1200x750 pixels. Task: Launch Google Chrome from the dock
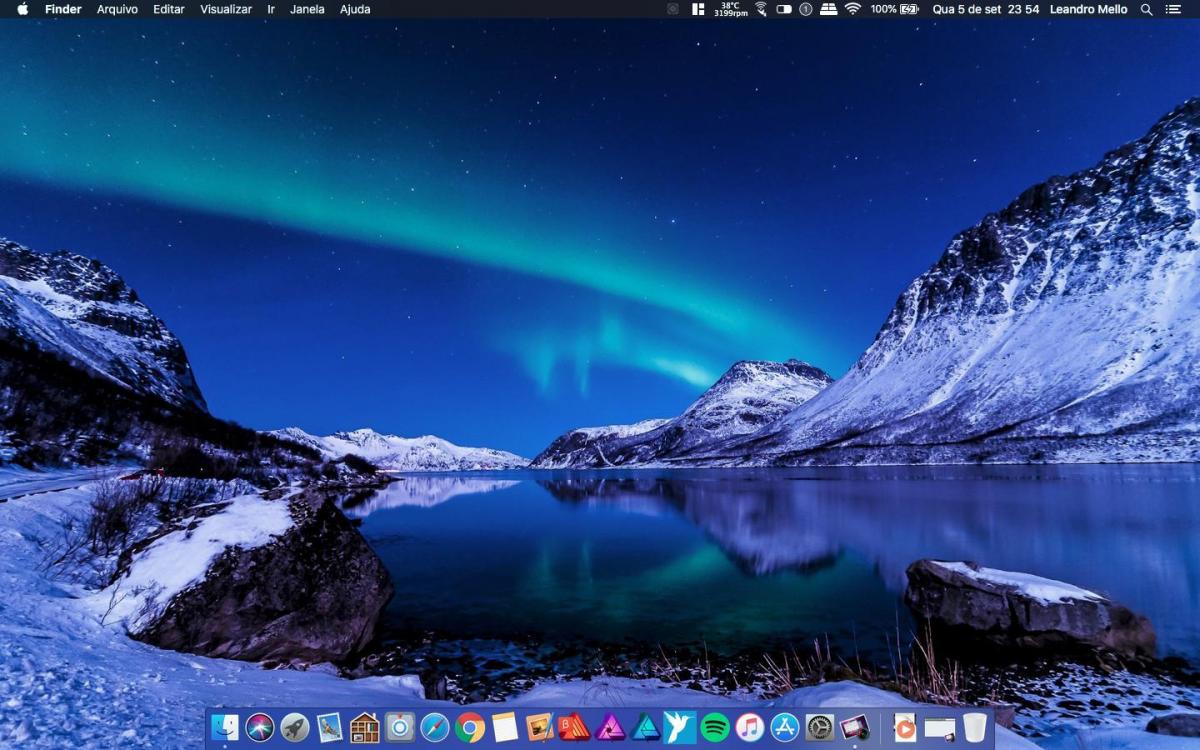coord(470,727)
